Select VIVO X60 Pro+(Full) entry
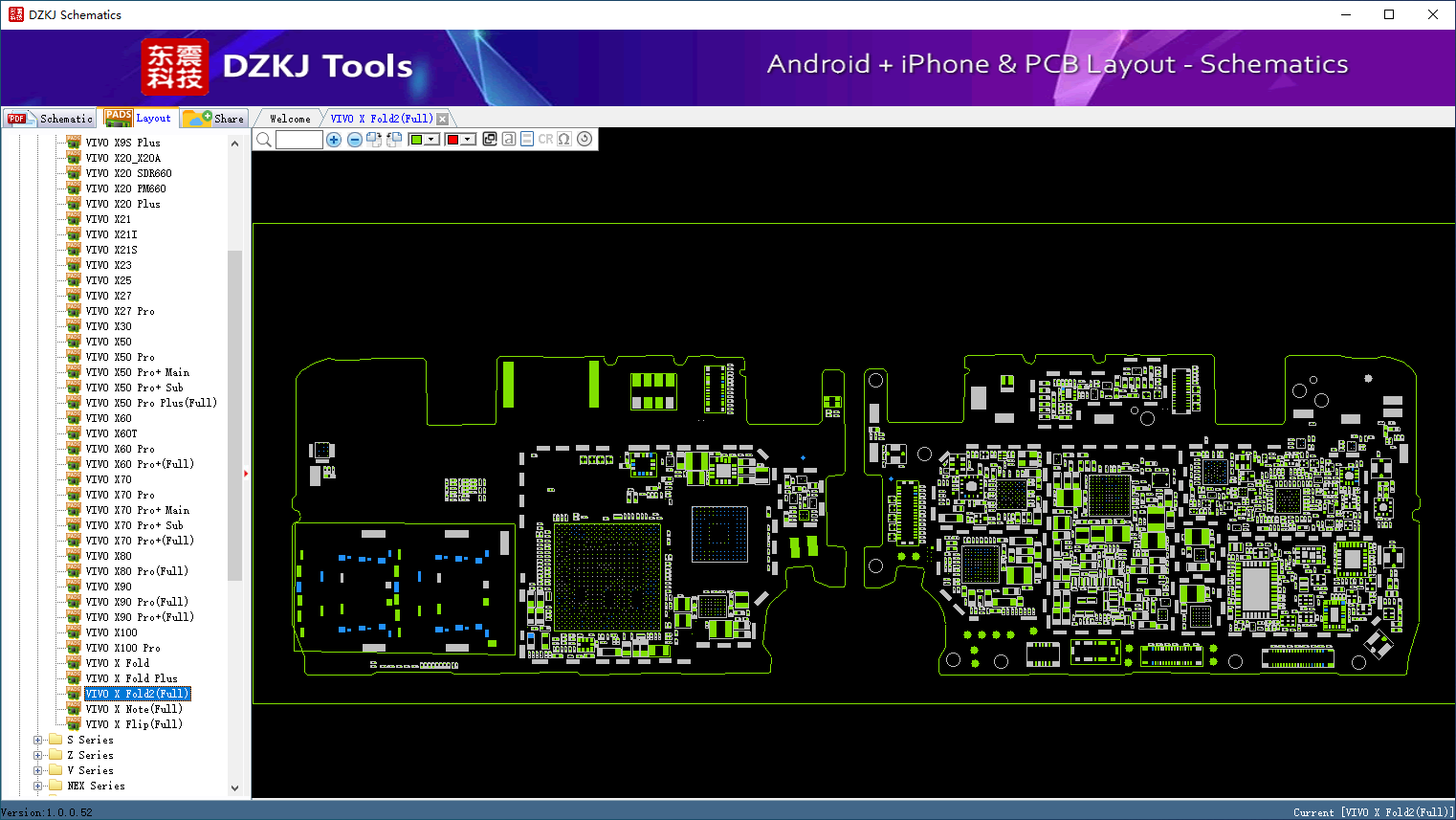The image size is (1456, 820). tap(140, 464)
